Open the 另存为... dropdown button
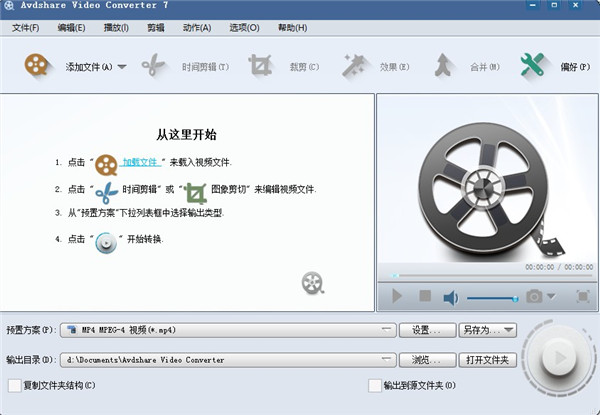The height and width of the screenshot is (415, 600). pyautogui.click(x=488, y=330)
